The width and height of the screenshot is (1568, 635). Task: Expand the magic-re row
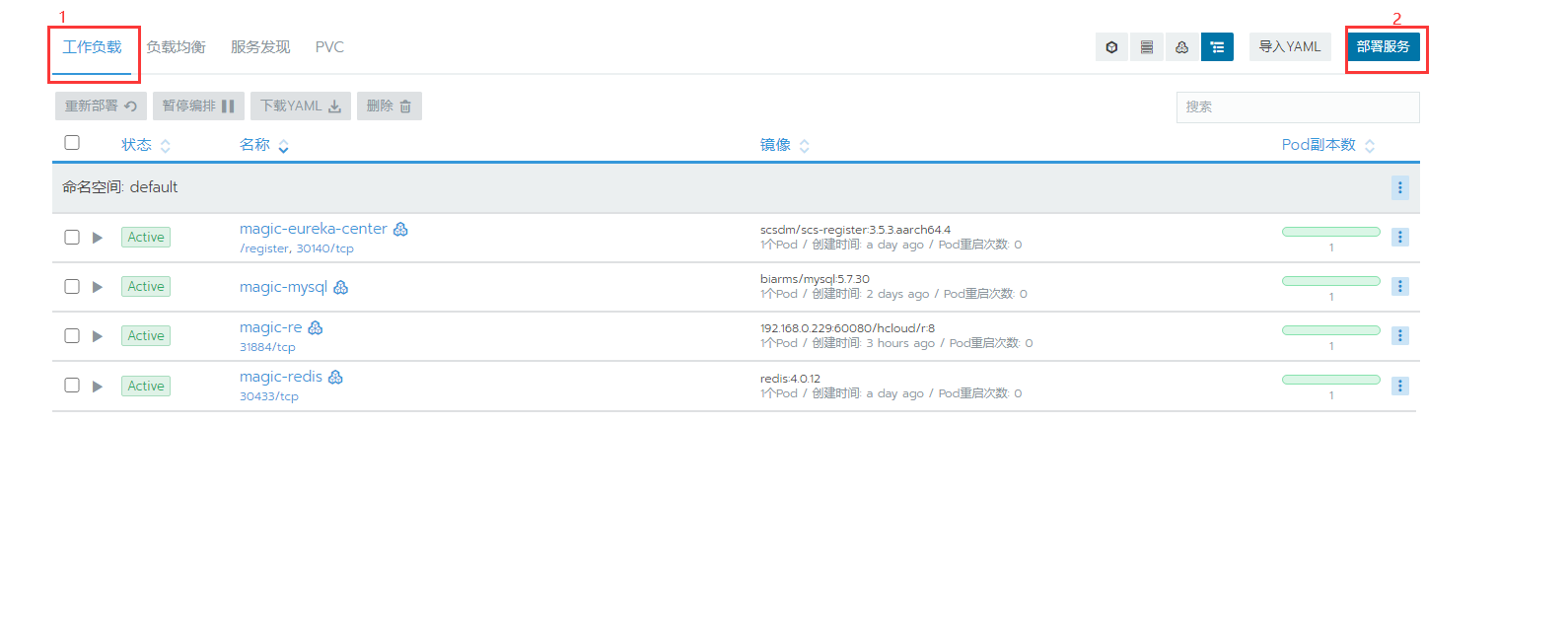(x=98, y=336)
